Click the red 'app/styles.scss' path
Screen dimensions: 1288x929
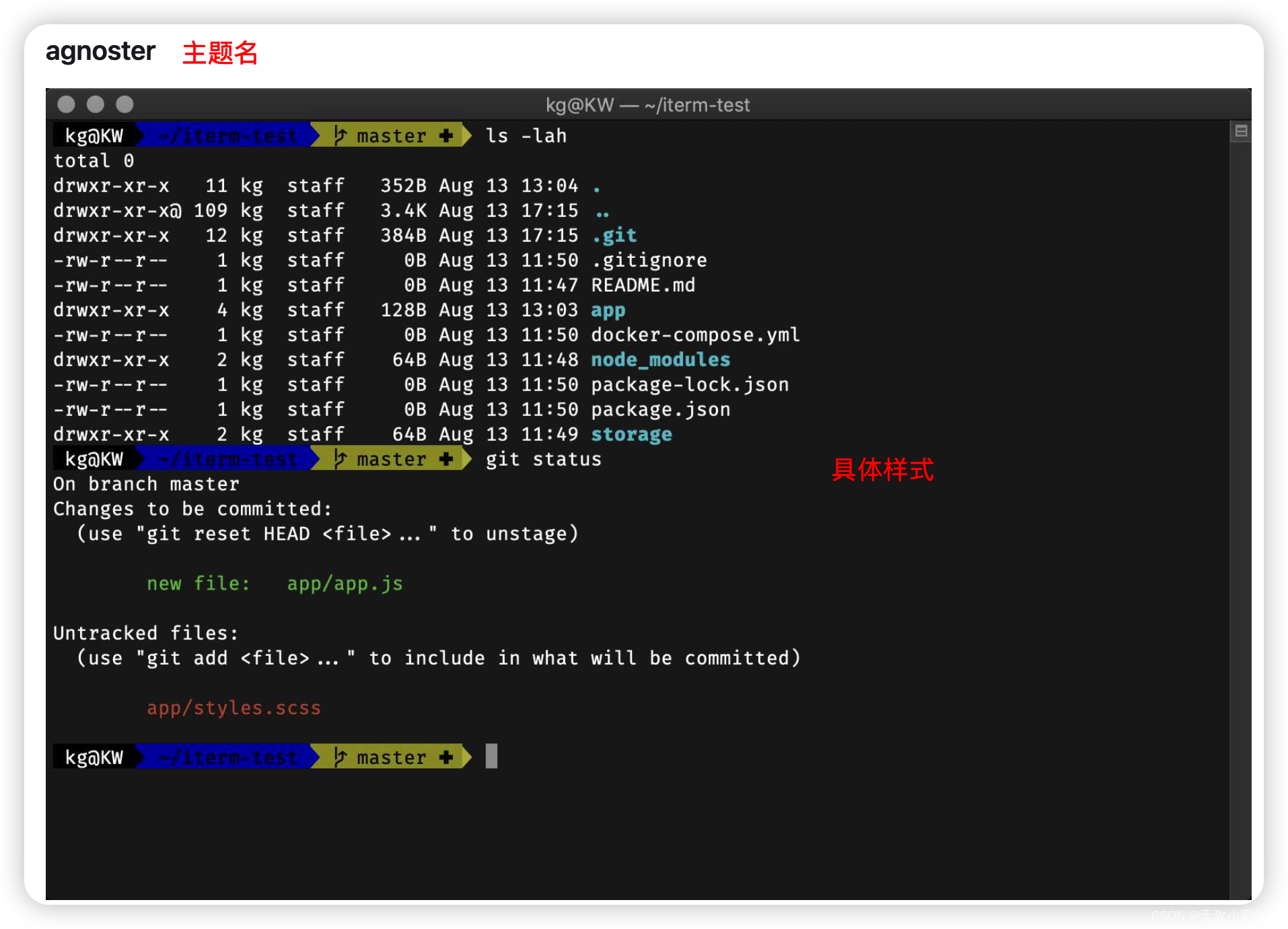point(234,708)
